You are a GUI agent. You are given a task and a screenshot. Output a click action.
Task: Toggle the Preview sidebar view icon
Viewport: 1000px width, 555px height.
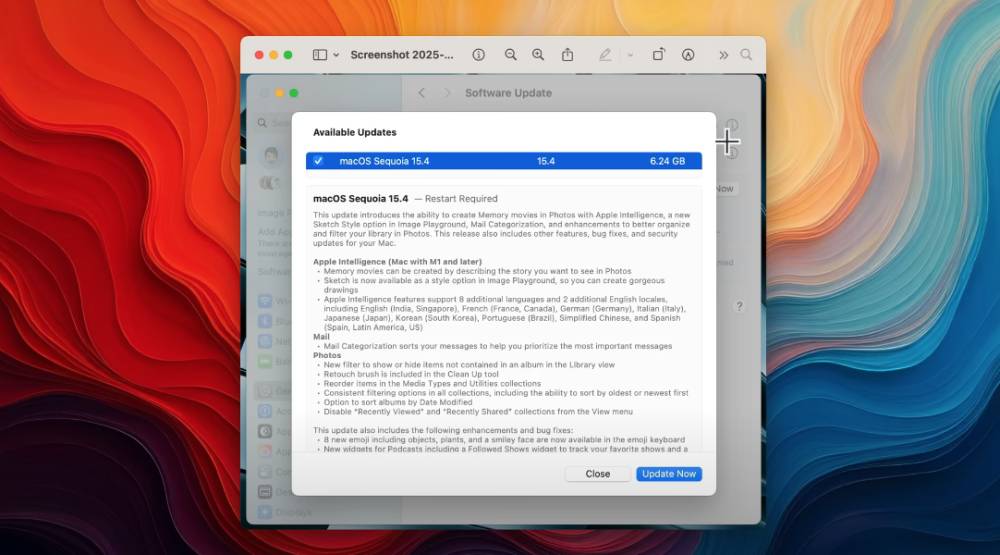(x=320, y=55)
